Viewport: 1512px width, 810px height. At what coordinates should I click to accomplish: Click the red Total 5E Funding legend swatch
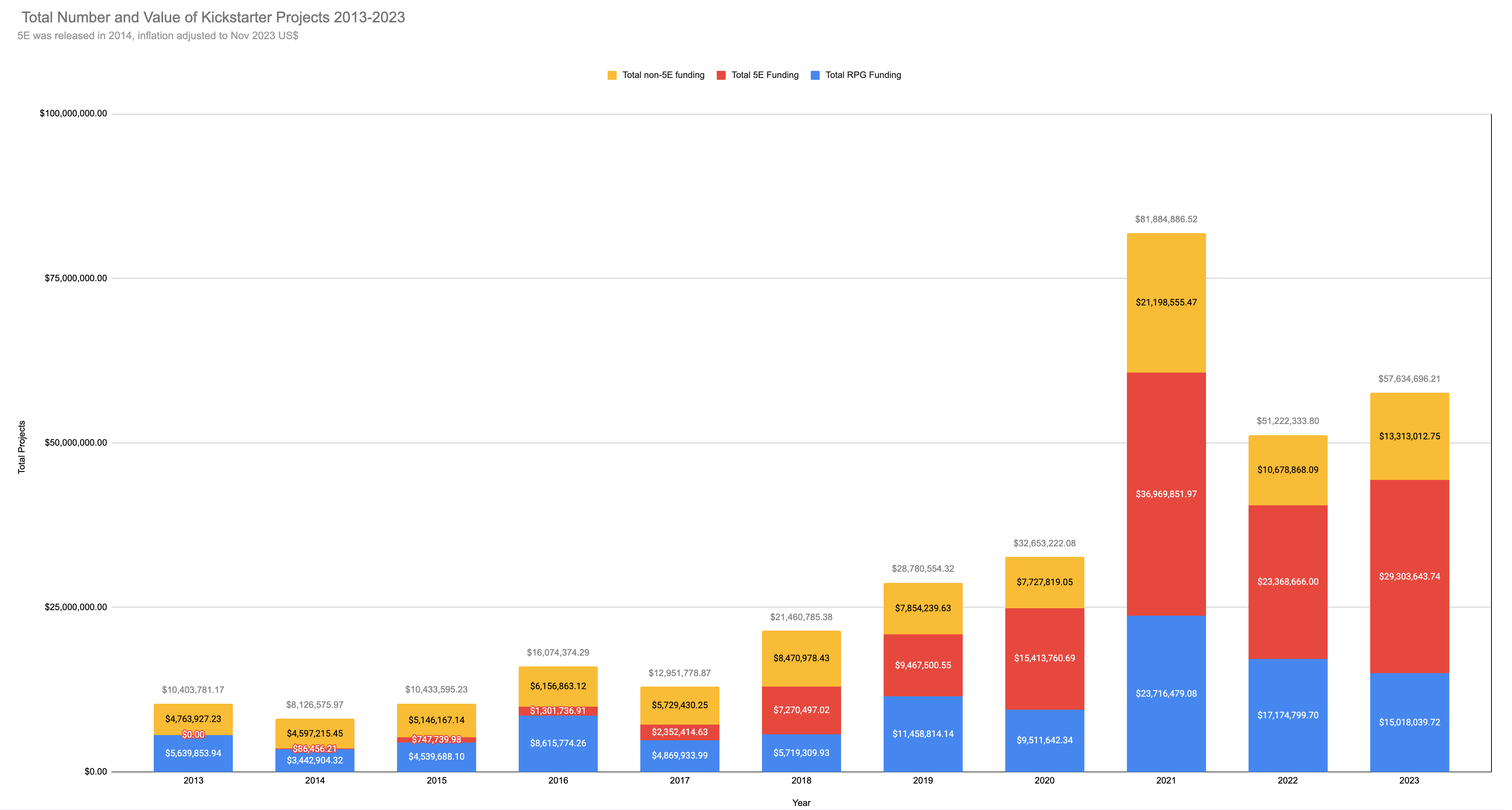click(721, 75)
